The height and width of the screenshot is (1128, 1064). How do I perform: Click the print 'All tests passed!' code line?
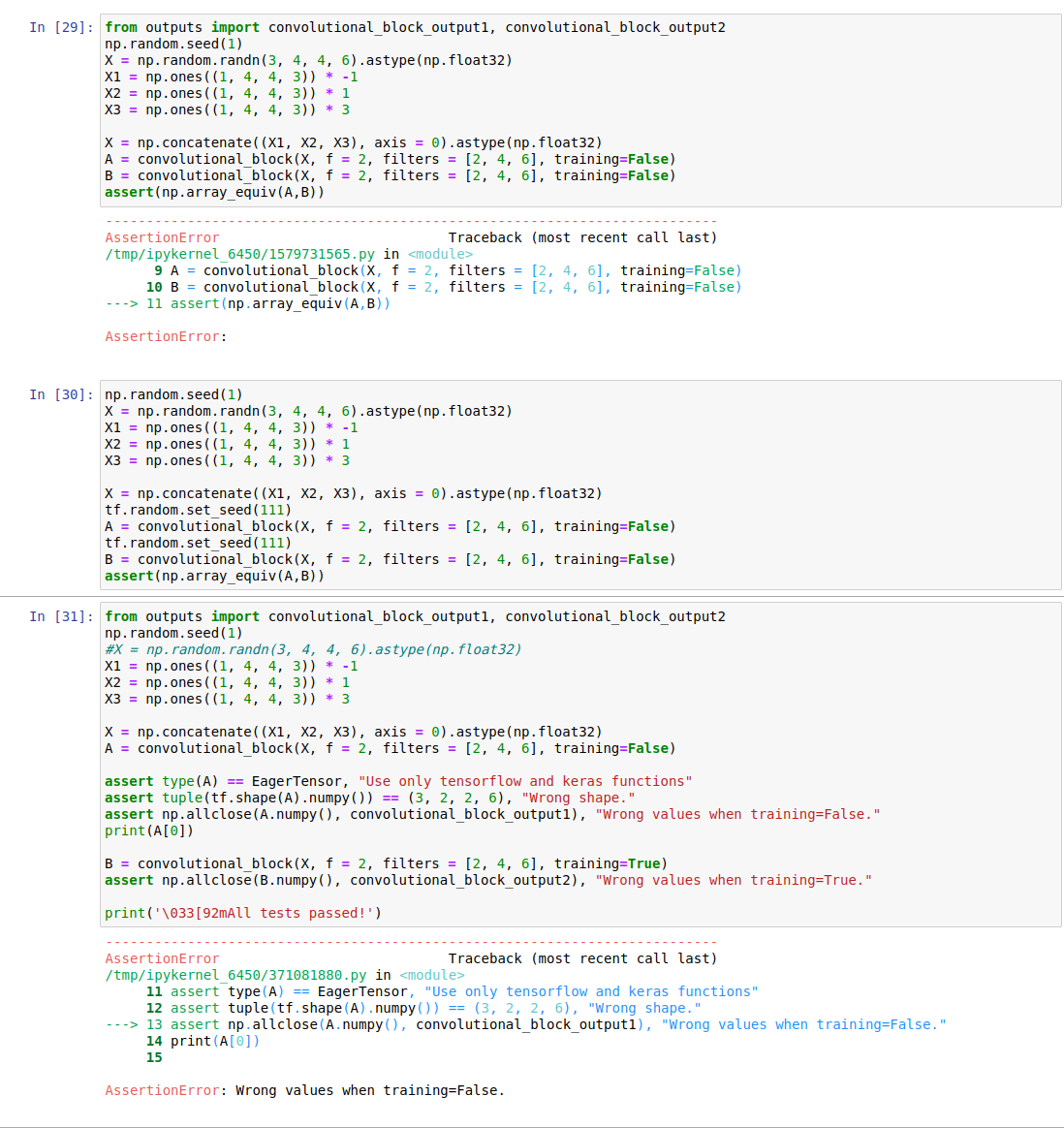tap(243, 913)
